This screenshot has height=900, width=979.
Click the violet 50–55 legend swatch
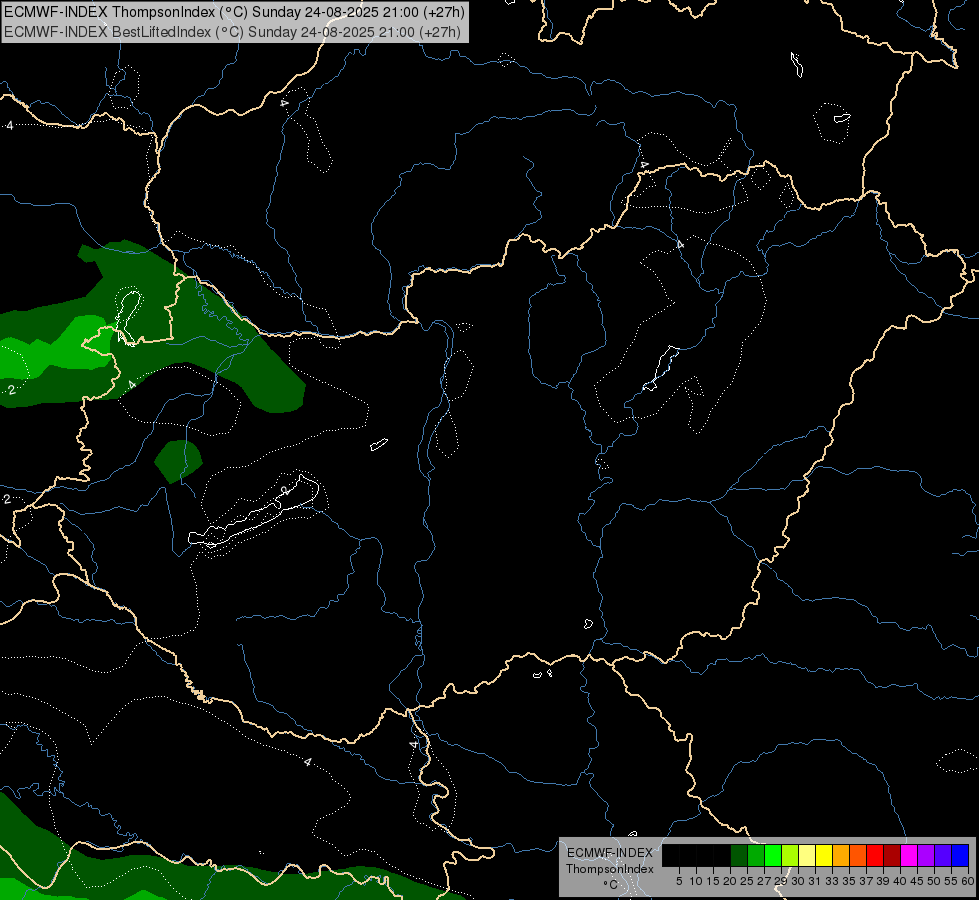tap(943, 855)
